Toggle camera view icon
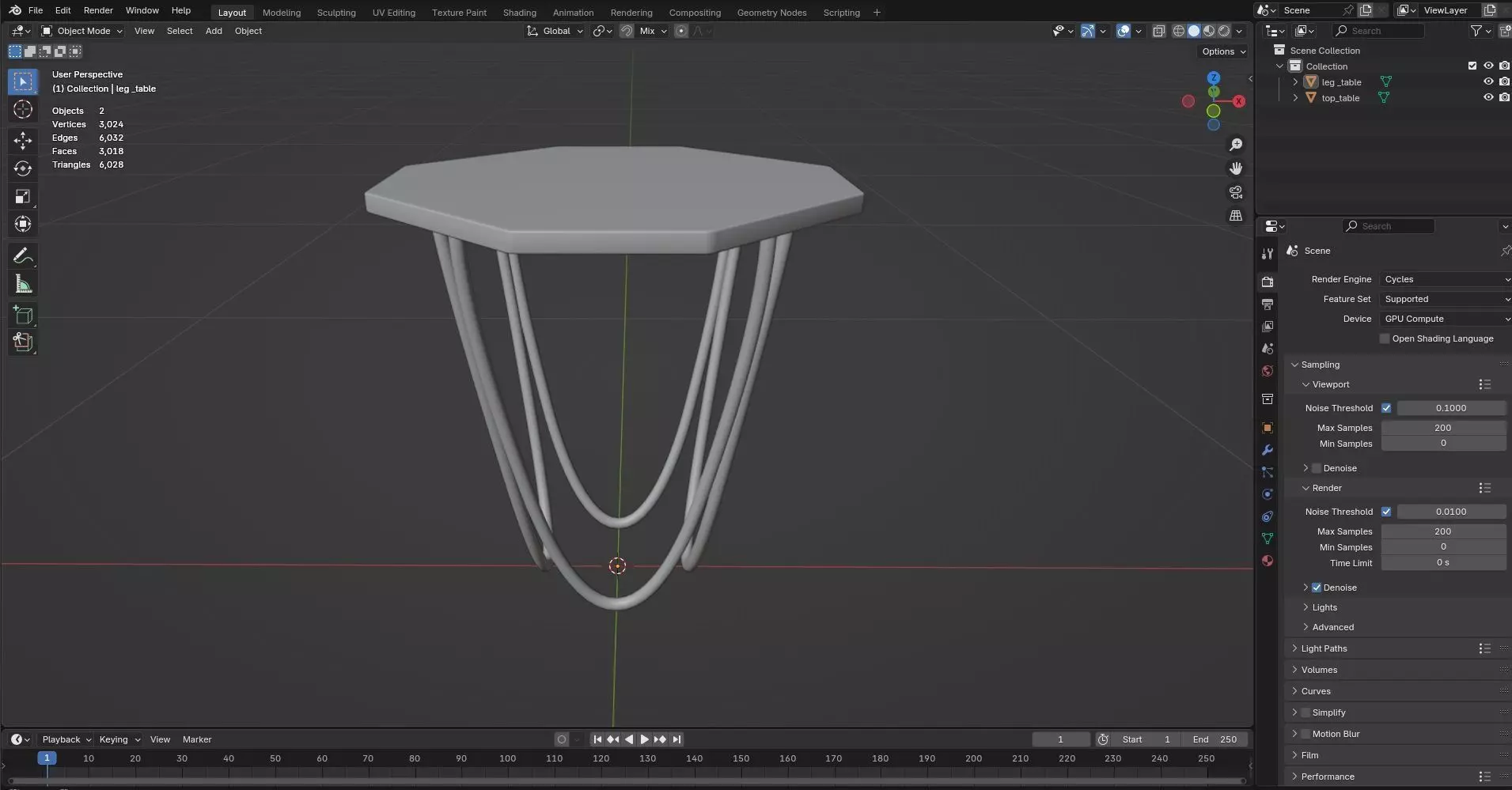Image resolution: width=1512 pixels, height=790 pixels. [x=1235, y=192]
